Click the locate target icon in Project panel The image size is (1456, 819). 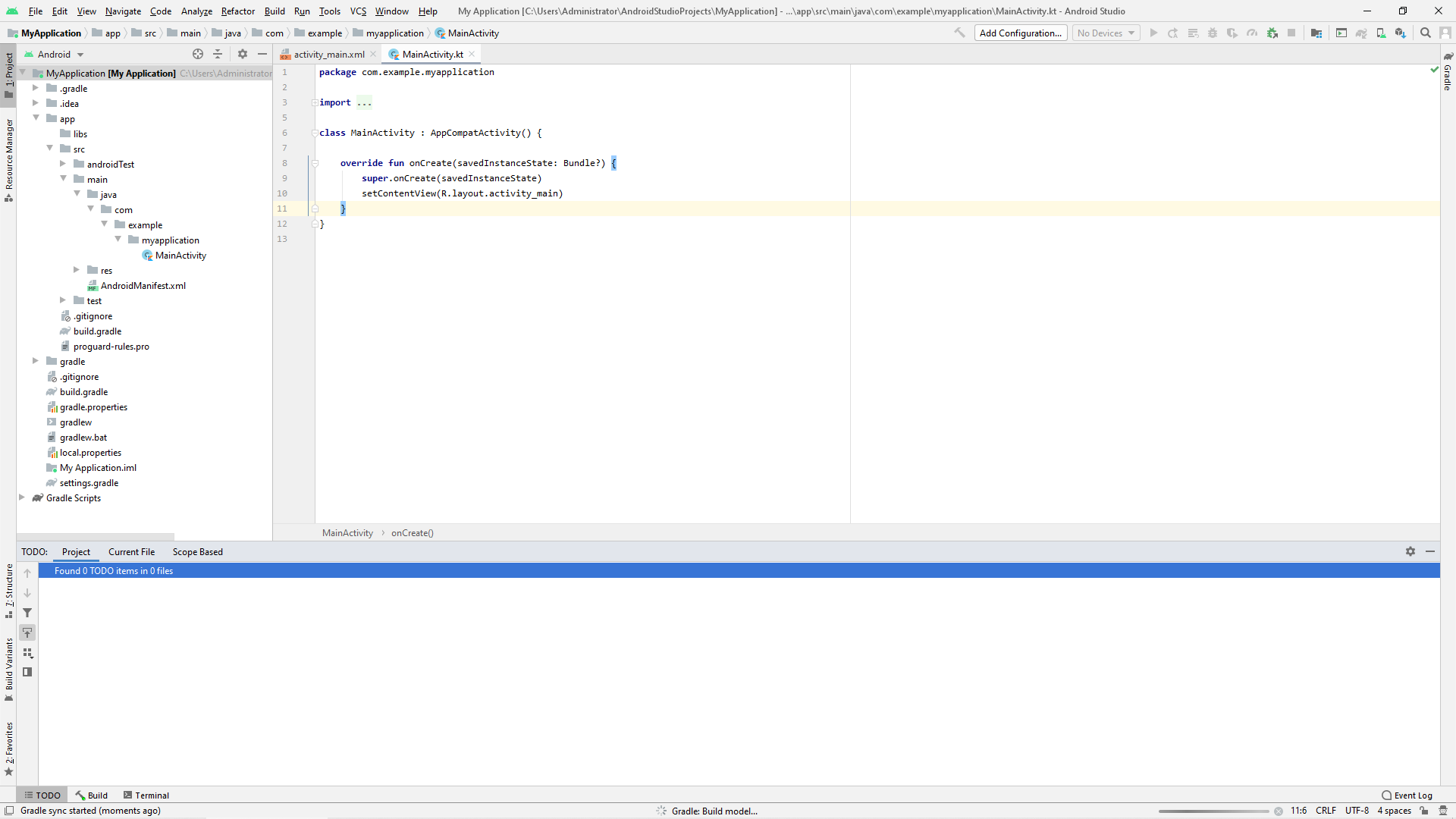[x=198, y=54]
